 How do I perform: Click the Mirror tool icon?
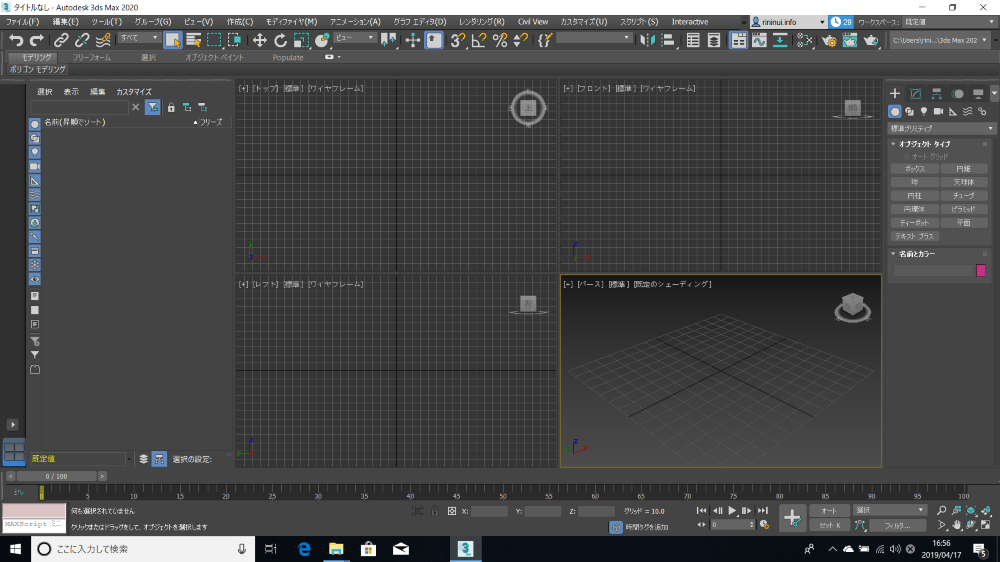pyautogui.click(x=647, y=41)
